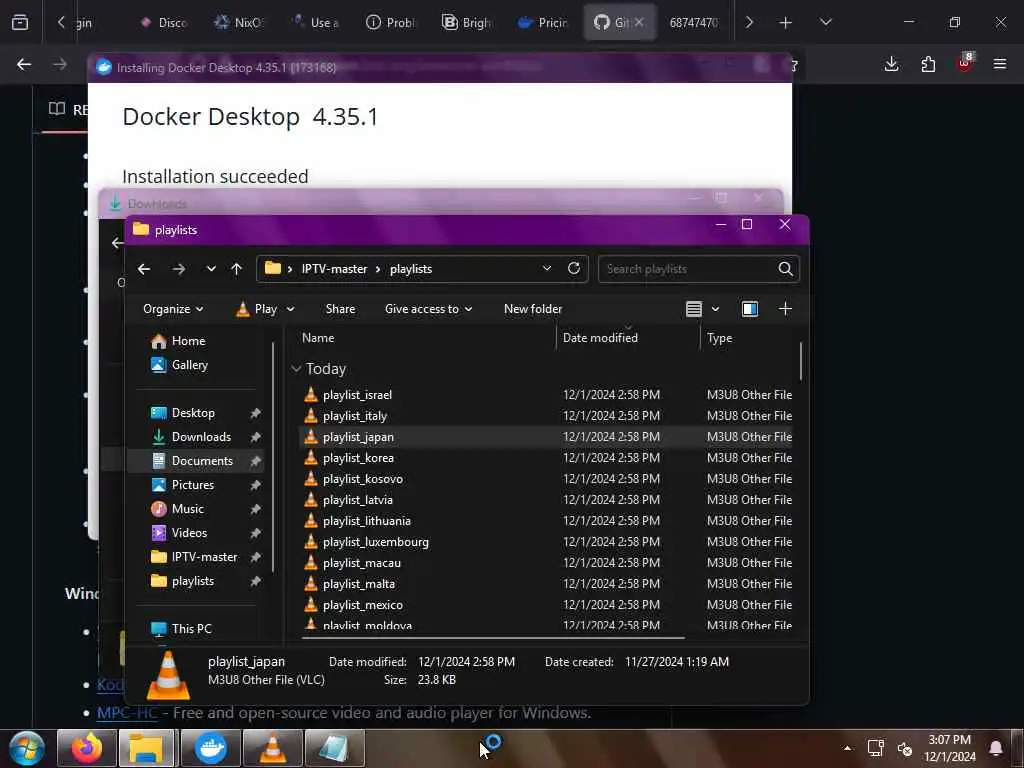Click the search magnifier icon
This screenshot has width=1024, height=768.
pos(786,269)
